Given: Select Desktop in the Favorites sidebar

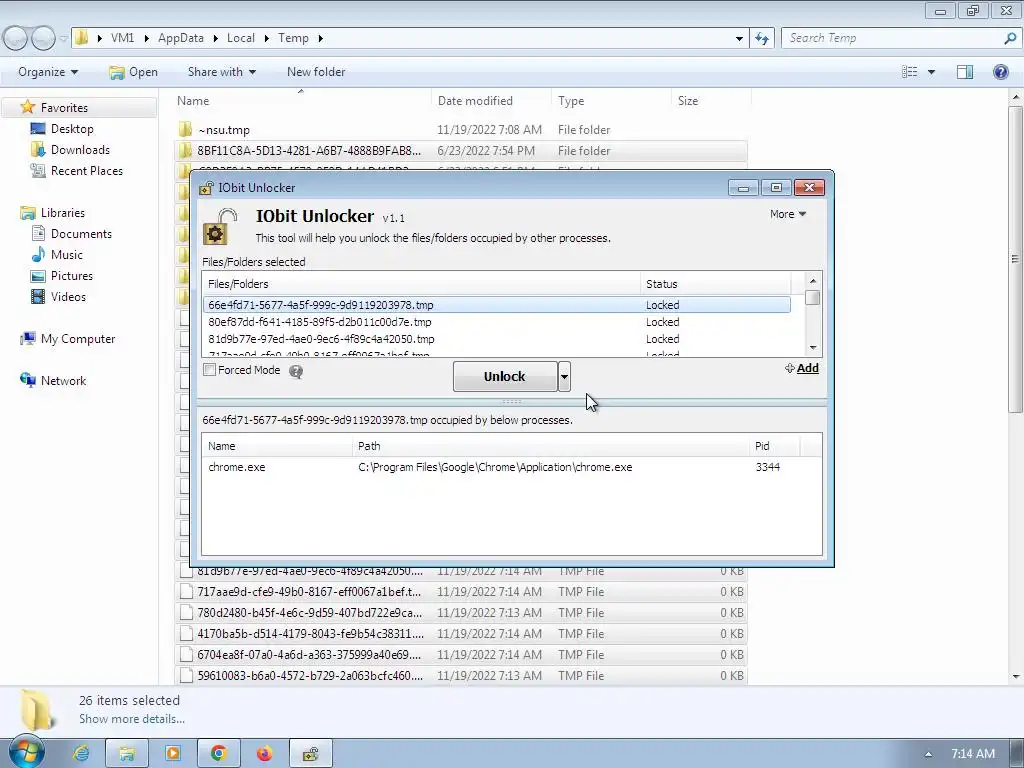Looking at the screenshot, I should tap(62, 129).
